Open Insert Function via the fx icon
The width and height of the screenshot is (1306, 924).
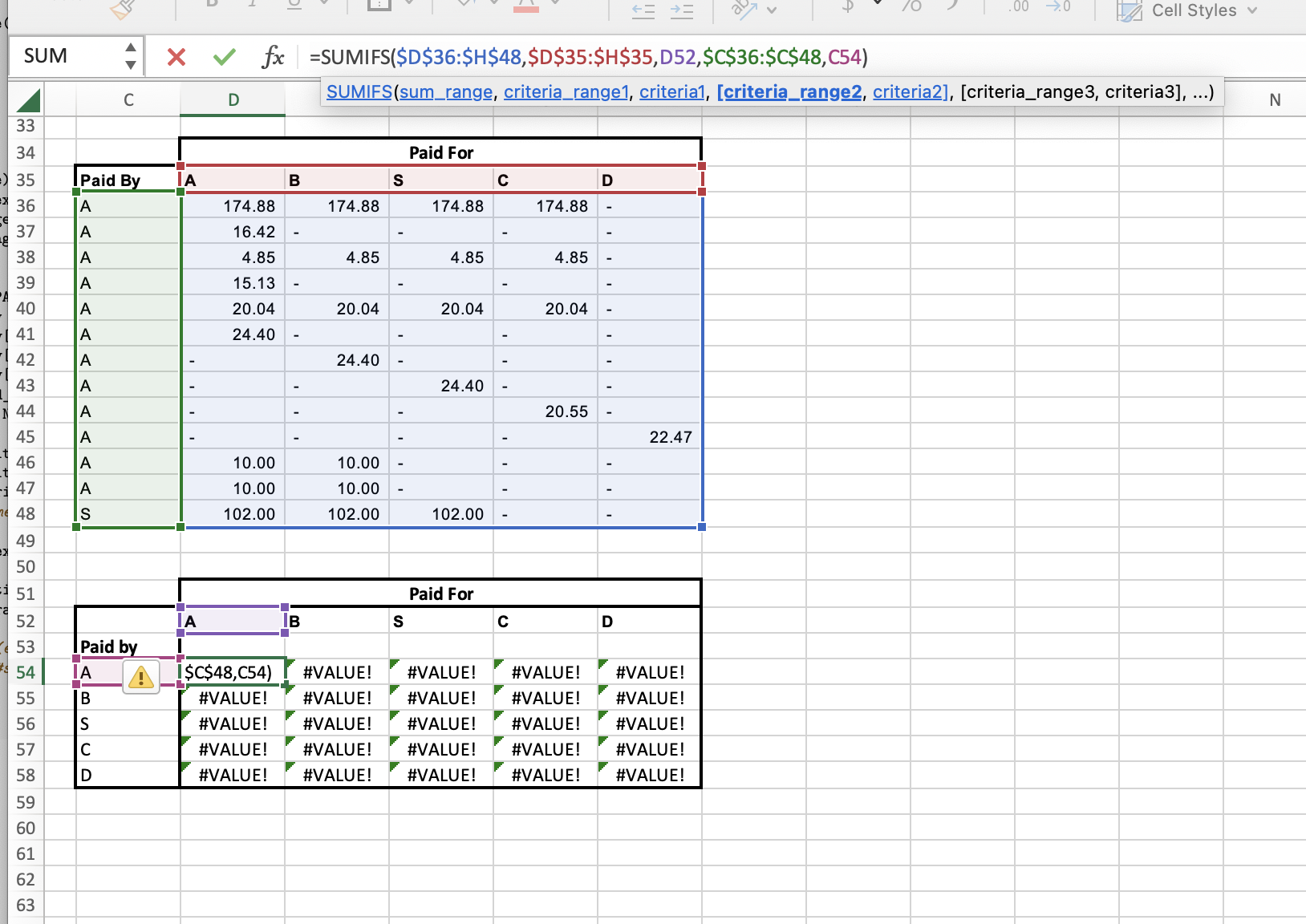point(274,57)
